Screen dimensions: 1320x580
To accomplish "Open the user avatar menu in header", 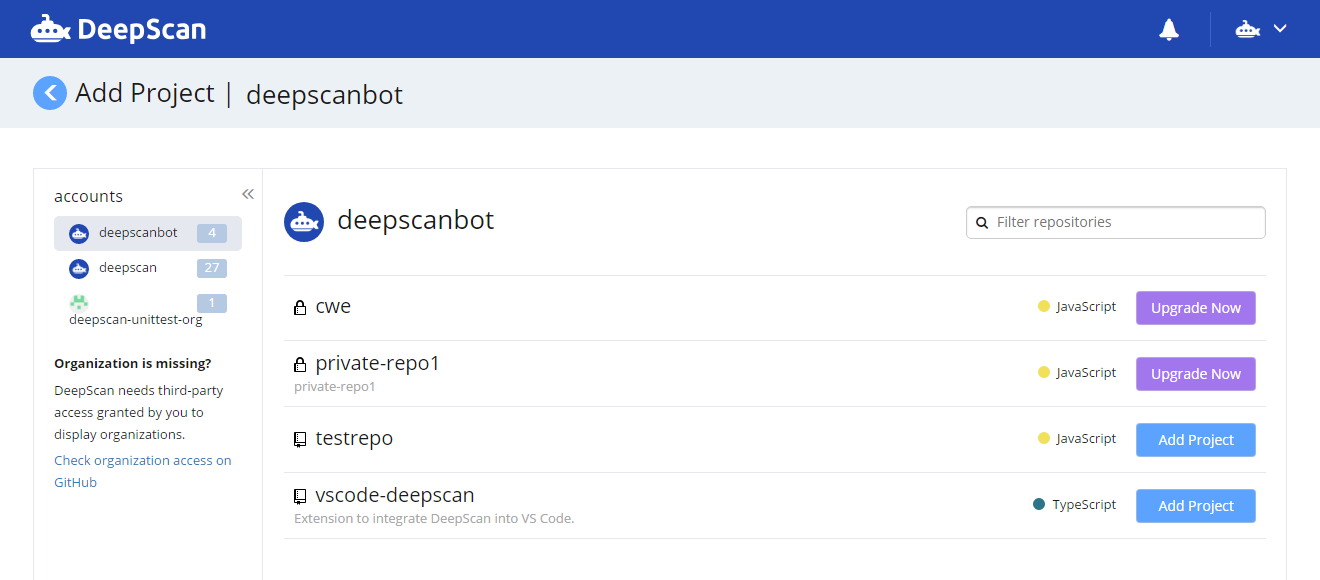I will click(1261, 29).
